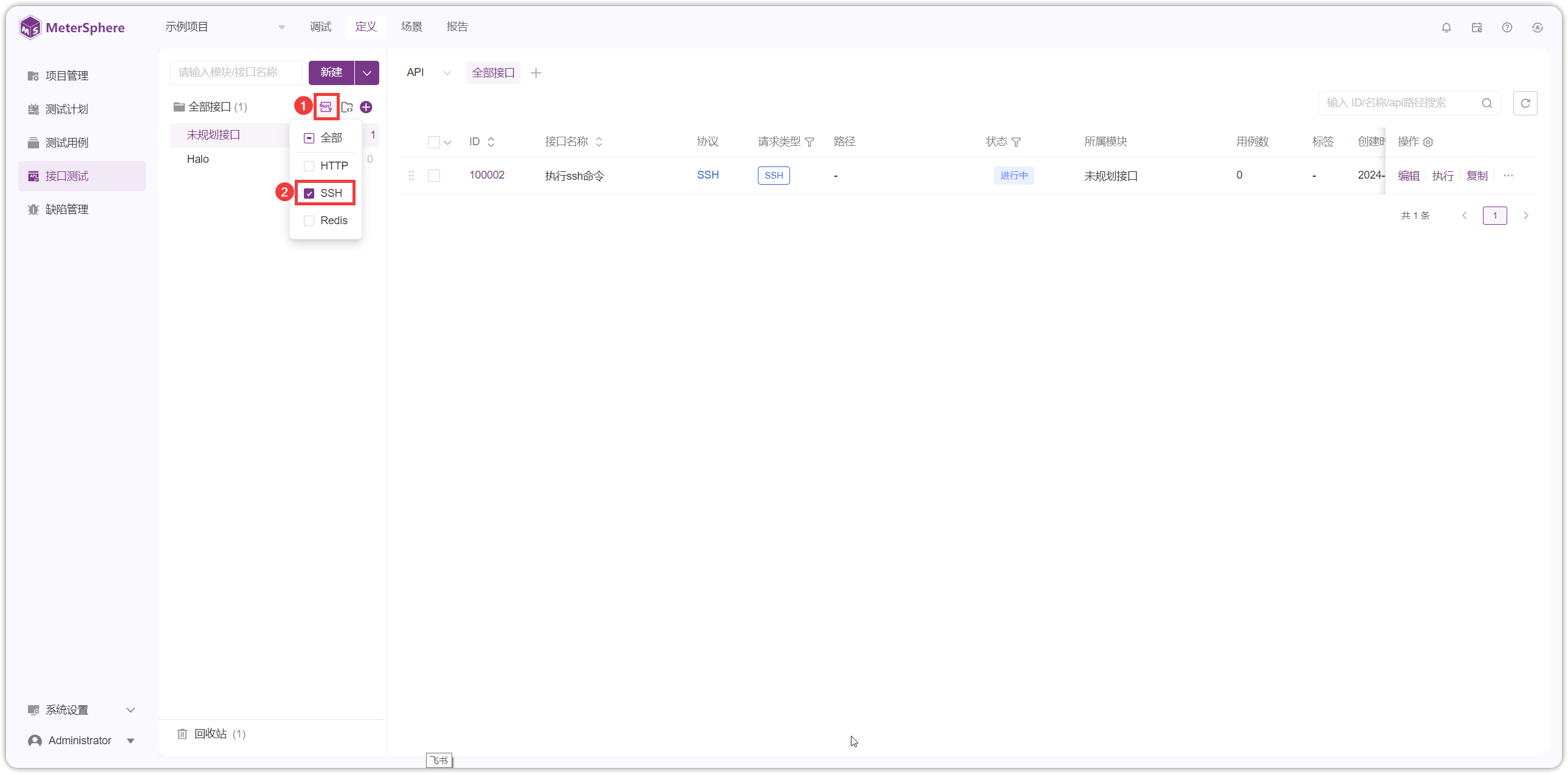The height and width of the screenshot is (774, 1568).
Task: Click 执行 for row 100002
Action: click(1443, 175)
